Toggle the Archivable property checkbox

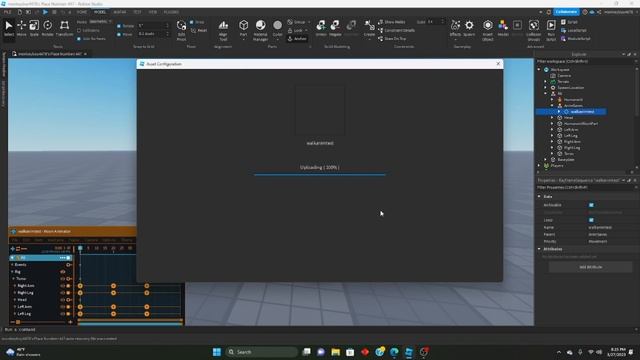click(591, 205)
